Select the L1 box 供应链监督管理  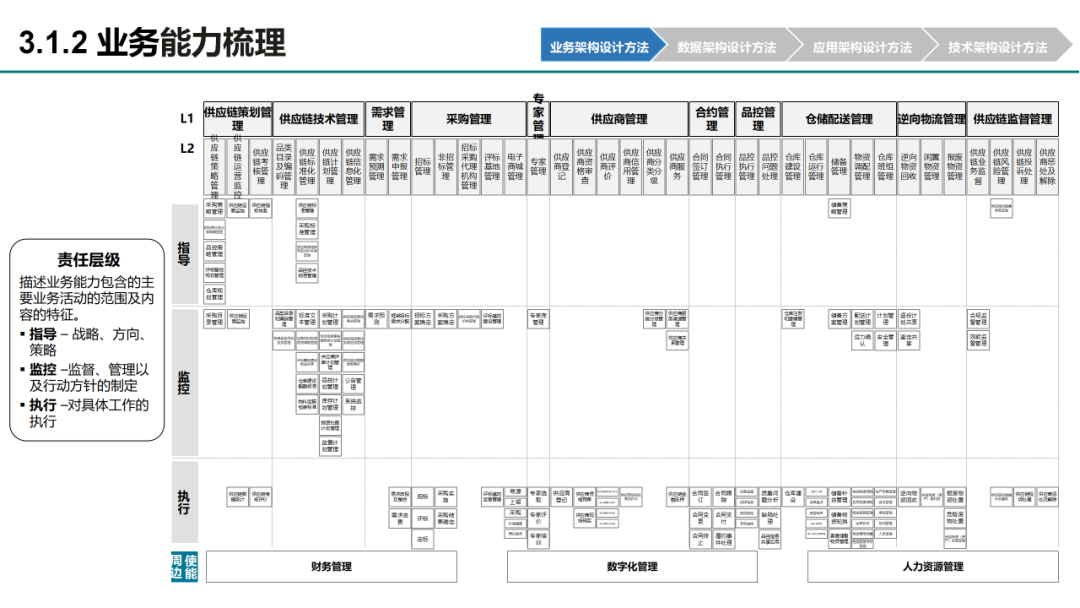(1012, 118)
